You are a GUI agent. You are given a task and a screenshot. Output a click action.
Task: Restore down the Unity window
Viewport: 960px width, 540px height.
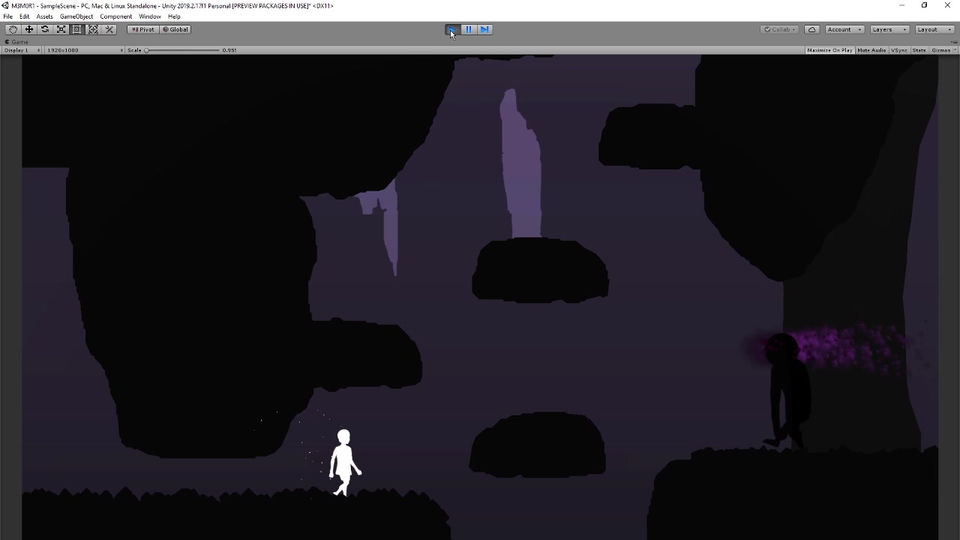click(924, 6)
